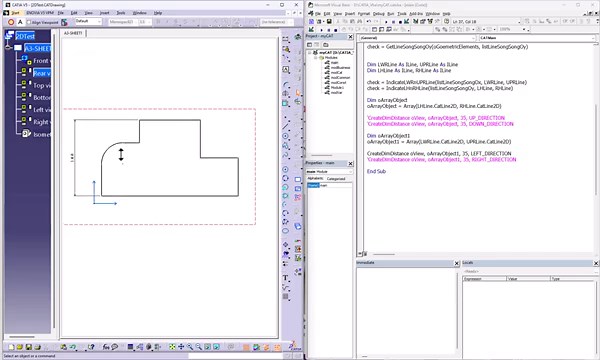Click the Break pause icon in Visual Basic toolbar
This screenshot has width=600, height=360.
393,22
